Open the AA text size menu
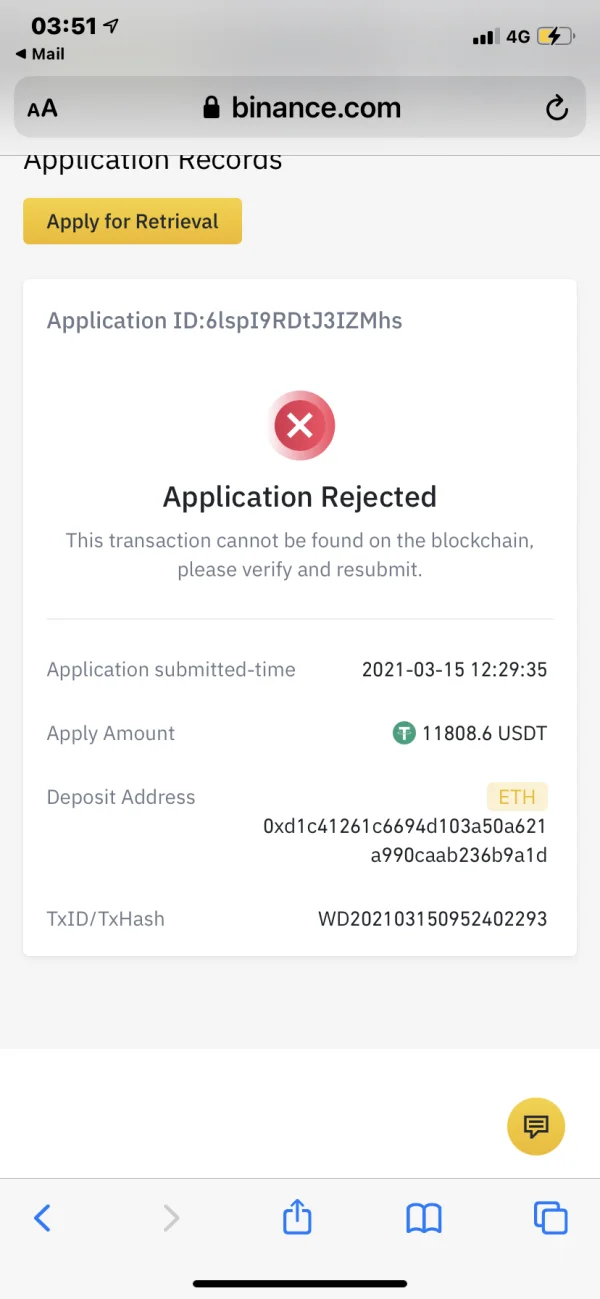600x1299 pixels. [42, 109]
